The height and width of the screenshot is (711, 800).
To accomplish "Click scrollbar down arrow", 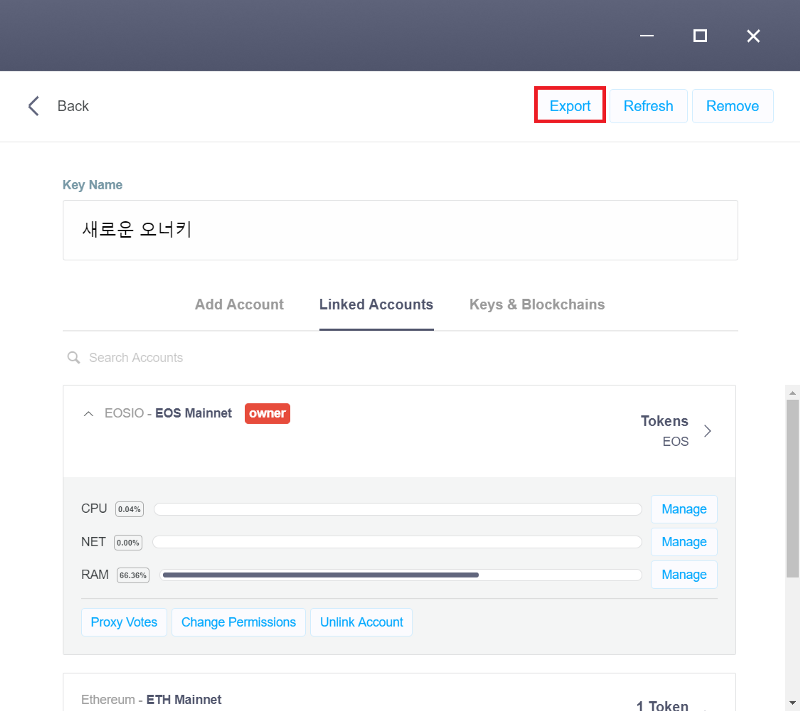I will (792, 702).
